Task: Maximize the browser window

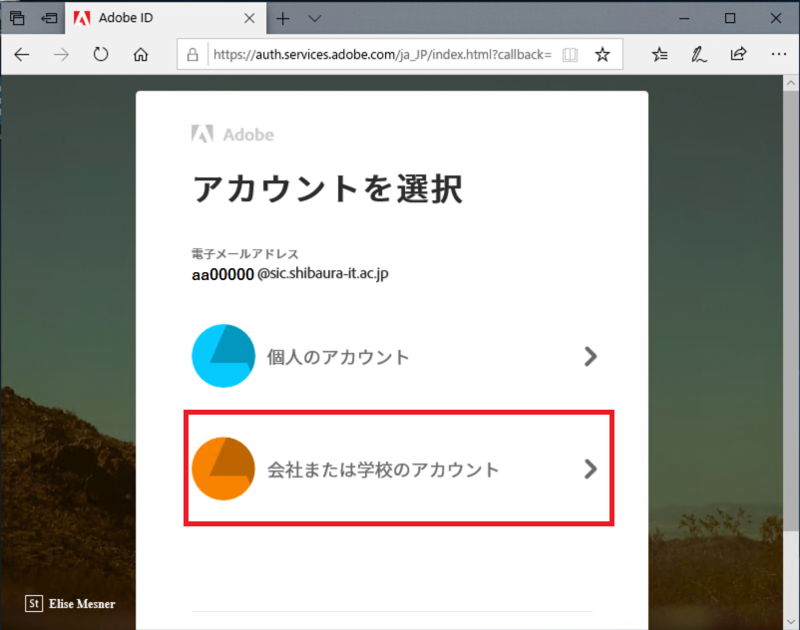Action: point(730,18)
